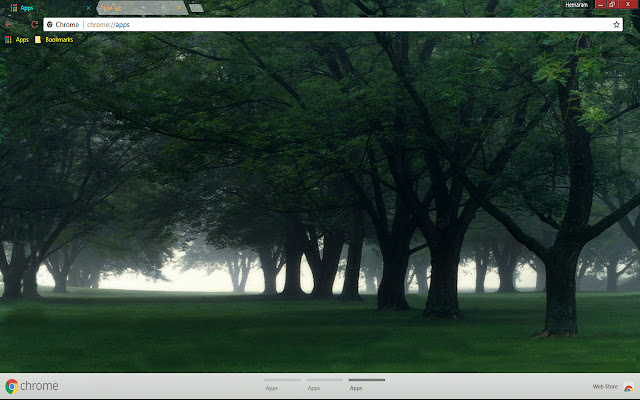
Task: Open the Chrome three-dot menu
Action: [631, 24]
